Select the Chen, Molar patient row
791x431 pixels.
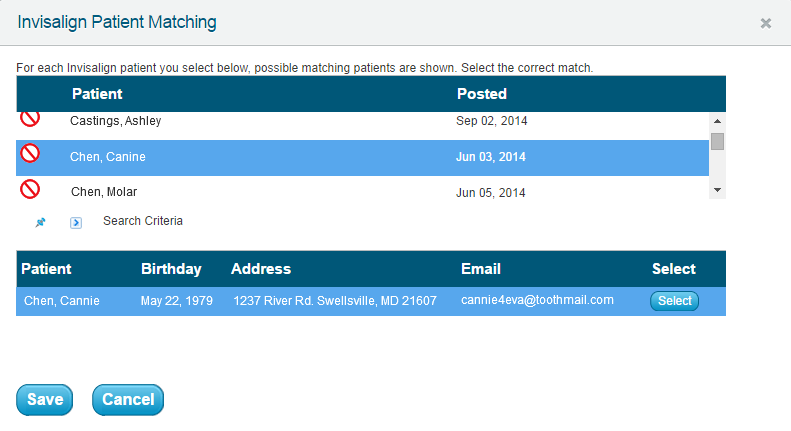tap(362, 190)
